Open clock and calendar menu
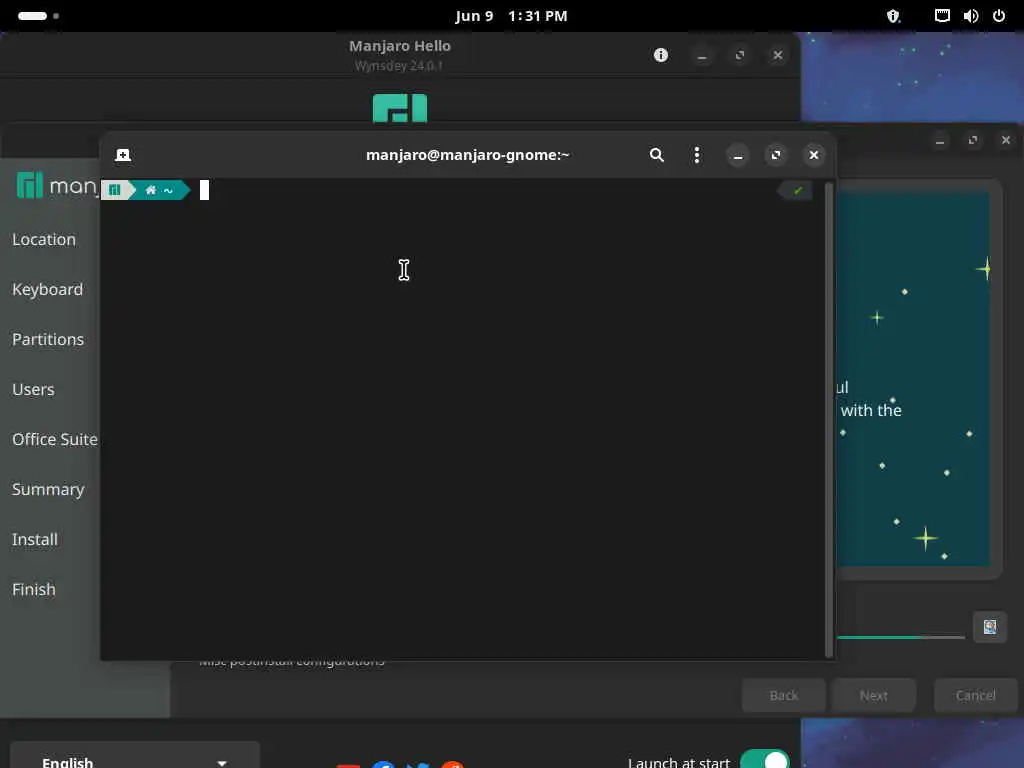Image resolution: width=1024 pixels, height=768 pixels. point(511,16)
